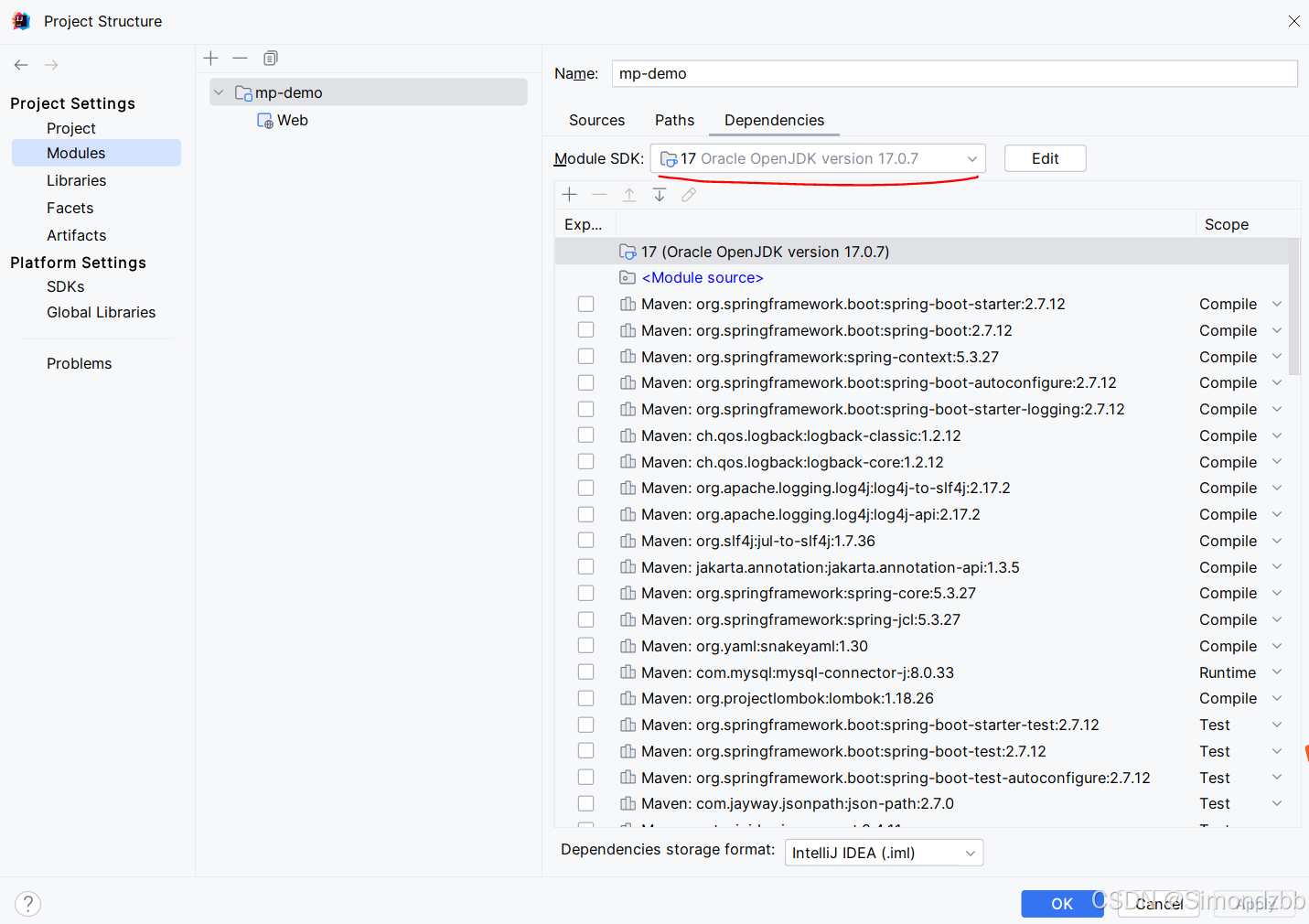
Task: Click the Edit button next to Module SDK
Action: pos(1045,157)
